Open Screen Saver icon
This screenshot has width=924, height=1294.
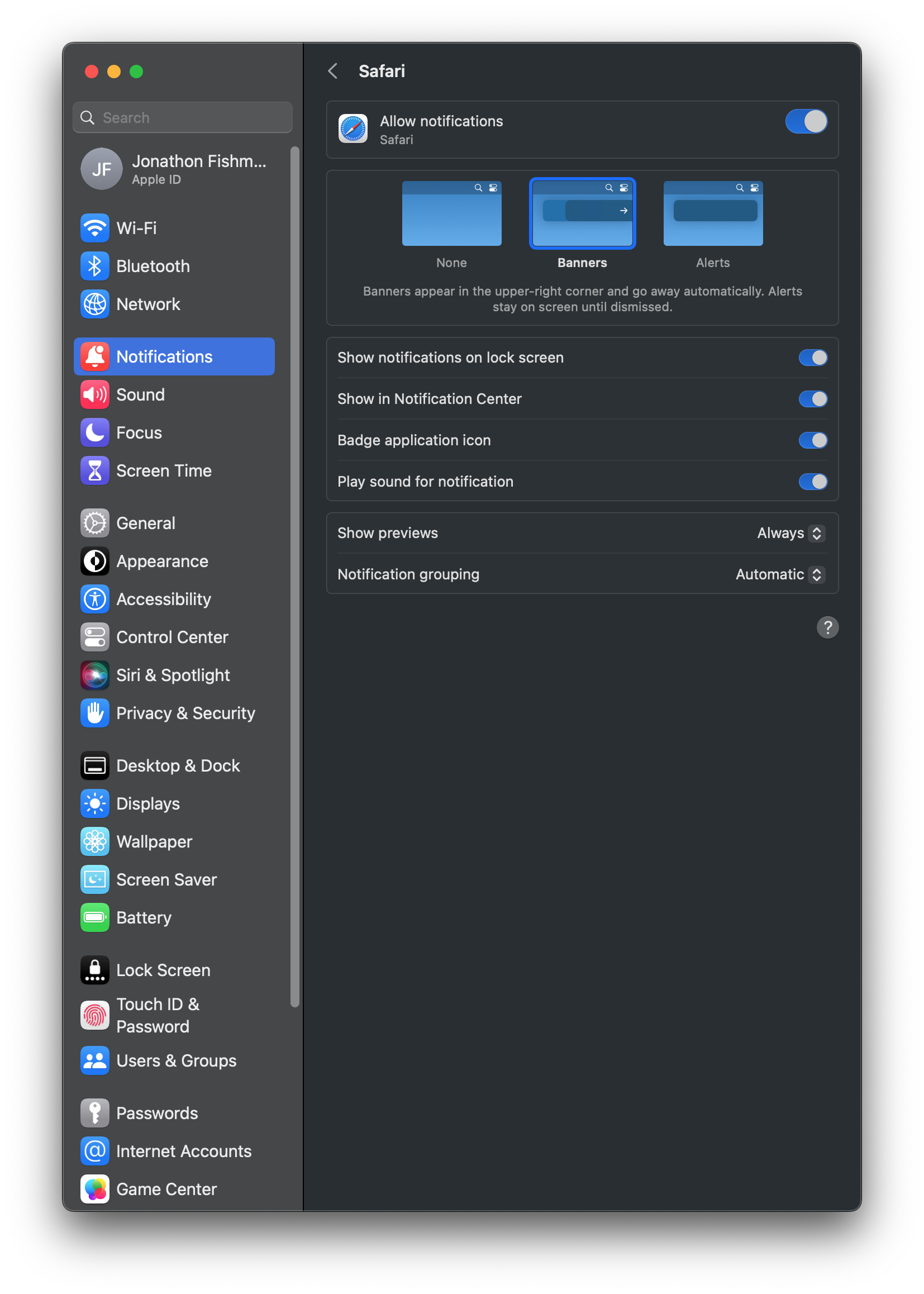[x=94, y=881]
